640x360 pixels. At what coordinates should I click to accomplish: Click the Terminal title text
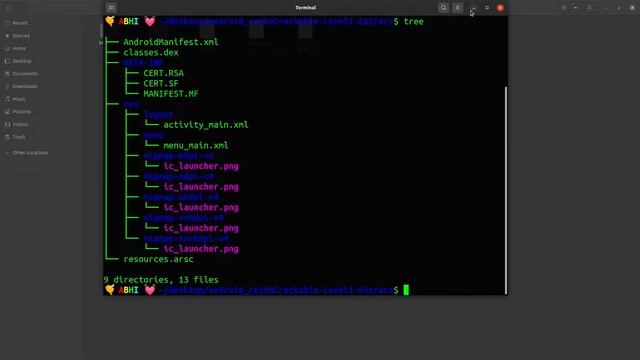(305, 7)
